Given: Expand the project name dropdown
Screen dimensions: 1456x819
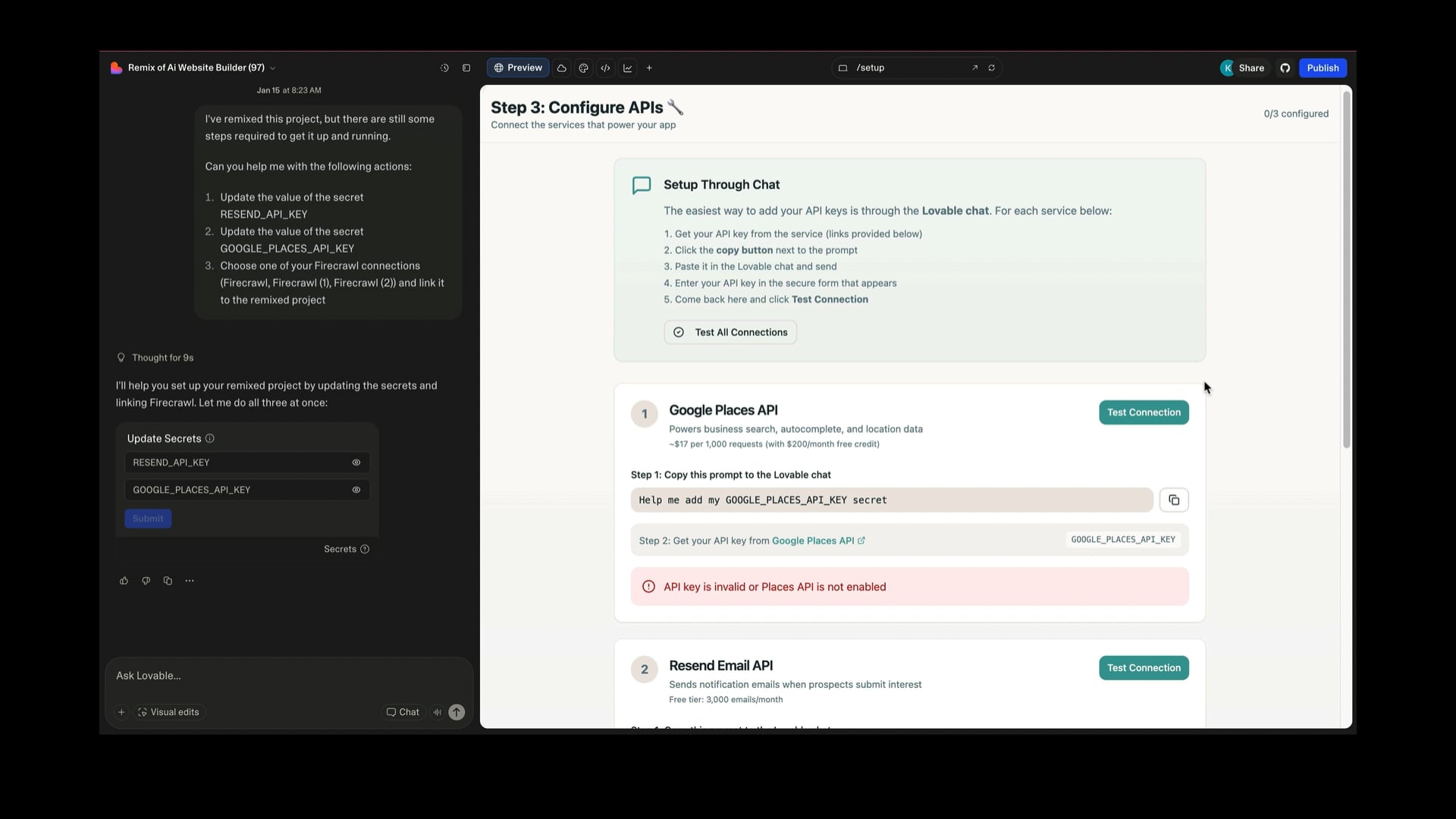Looking at the screenshot, I should click(273, 68).
